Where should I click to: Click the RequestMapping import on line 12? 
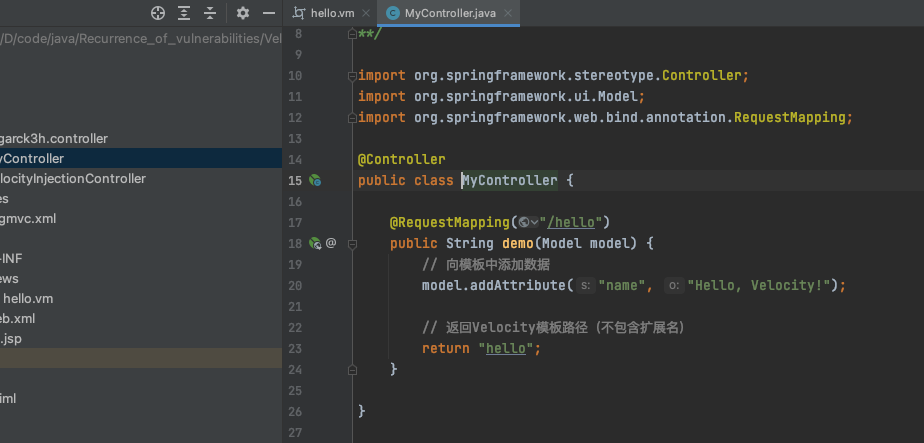coord(789,117)
